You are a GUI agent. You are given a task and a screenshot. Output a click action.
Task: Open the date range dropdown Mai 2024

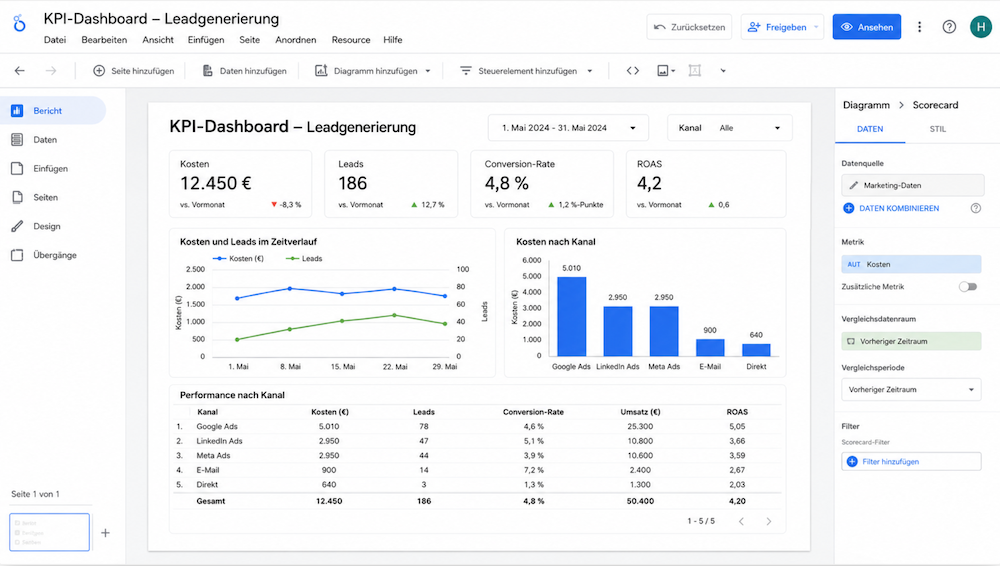click(x=568, y=128)
